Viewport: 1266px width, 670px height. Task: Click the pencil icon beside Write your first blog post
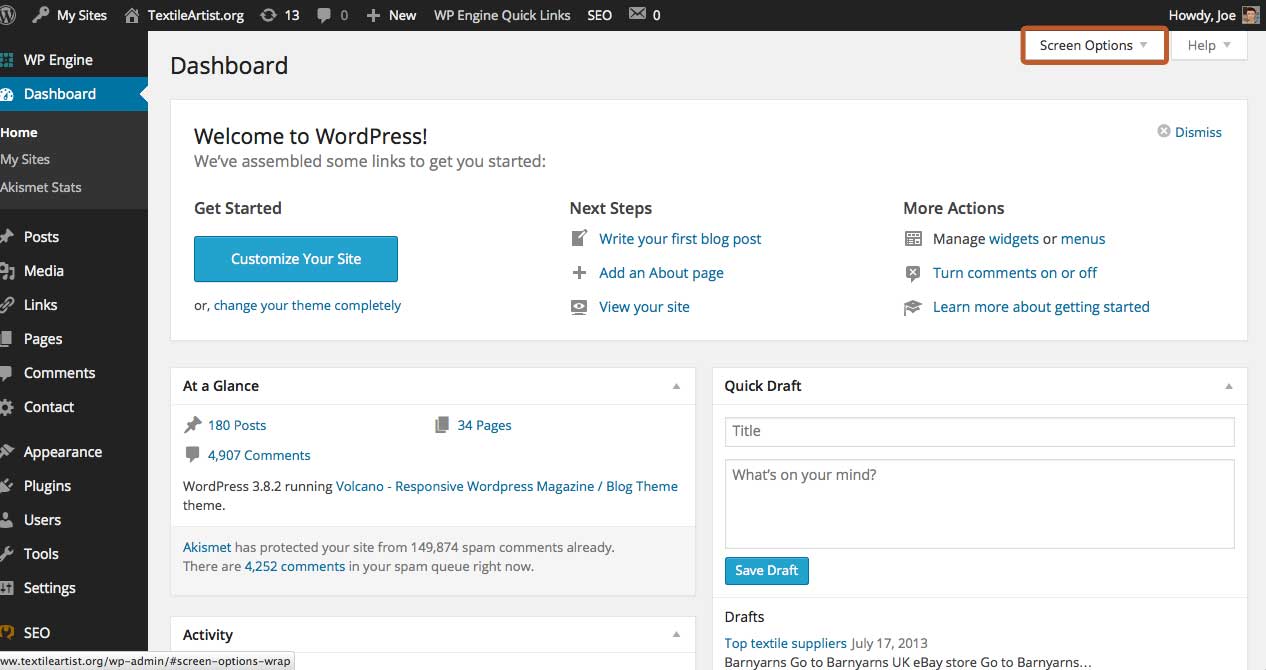pos(579,238)
